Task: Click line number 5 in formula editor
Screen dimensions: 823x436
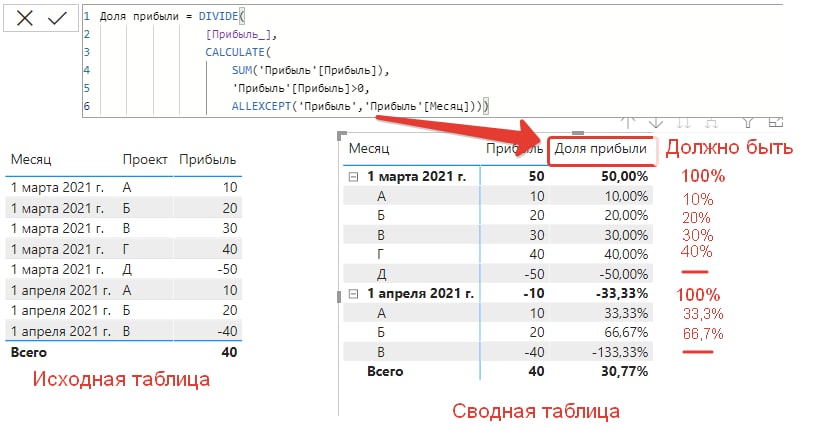Action: (x=87, y=88)
